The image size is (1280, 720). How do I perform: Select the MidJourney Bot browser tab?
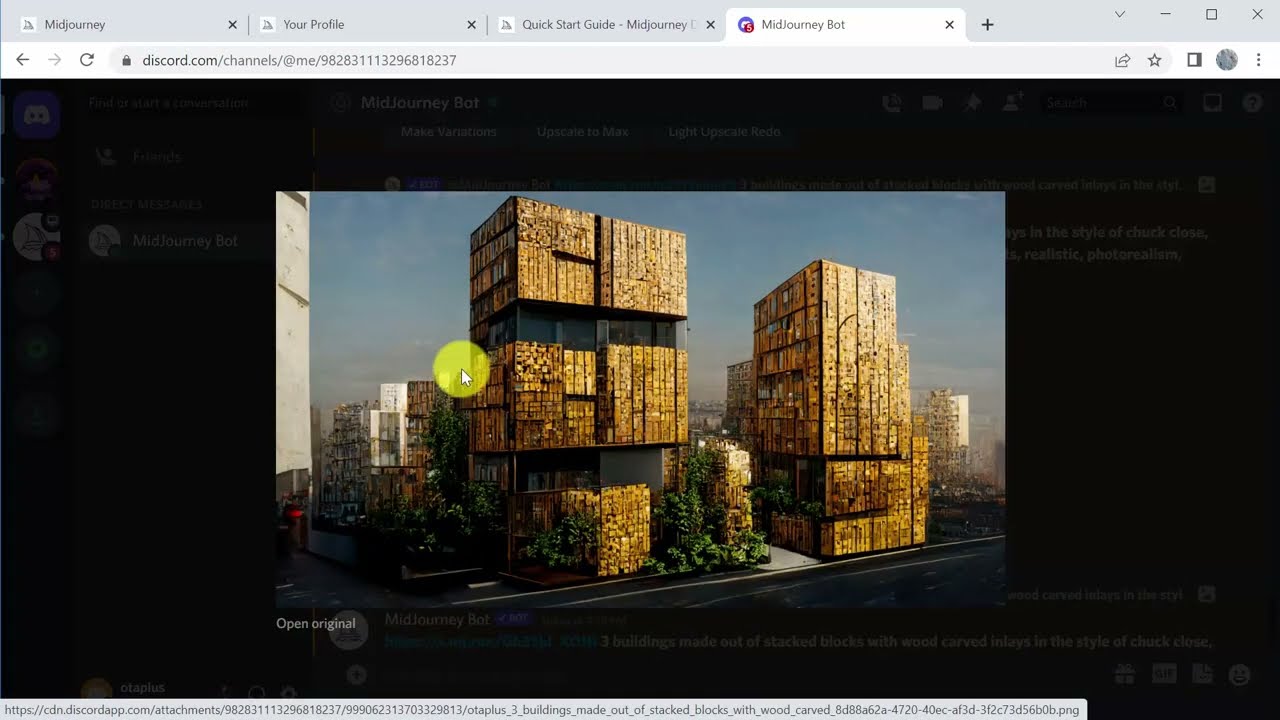click(x=845, y=24)
